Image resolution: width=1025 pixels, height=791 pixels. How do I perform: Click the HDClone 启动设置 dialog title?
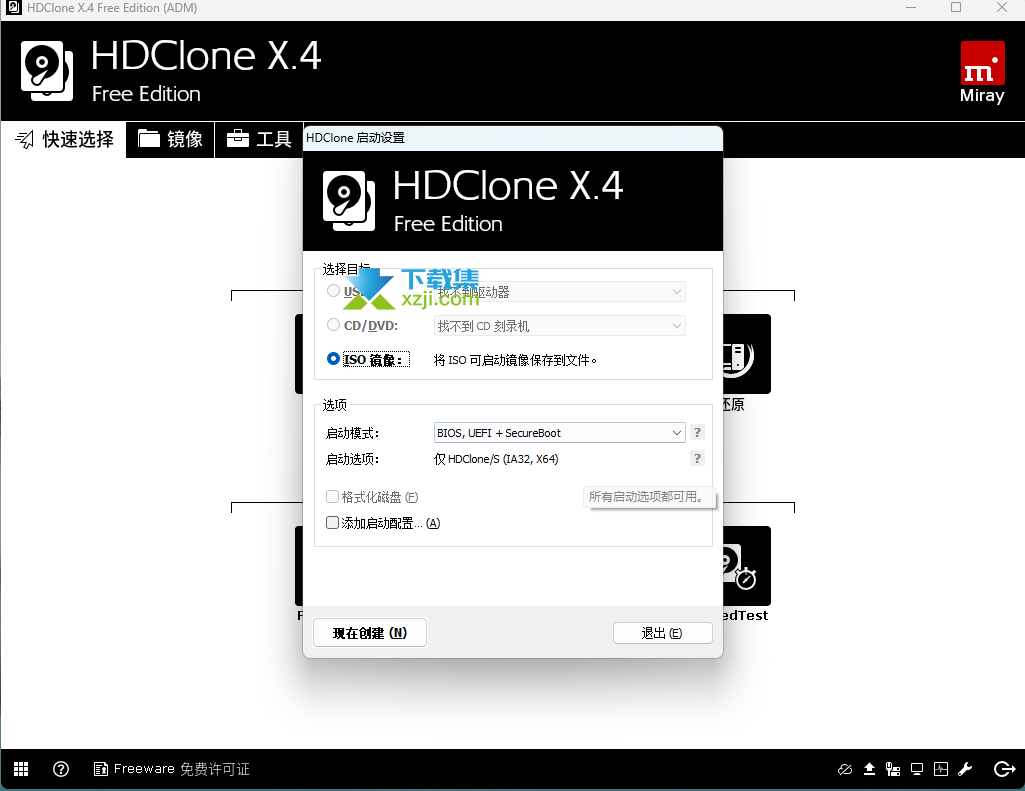pos(356,138)
